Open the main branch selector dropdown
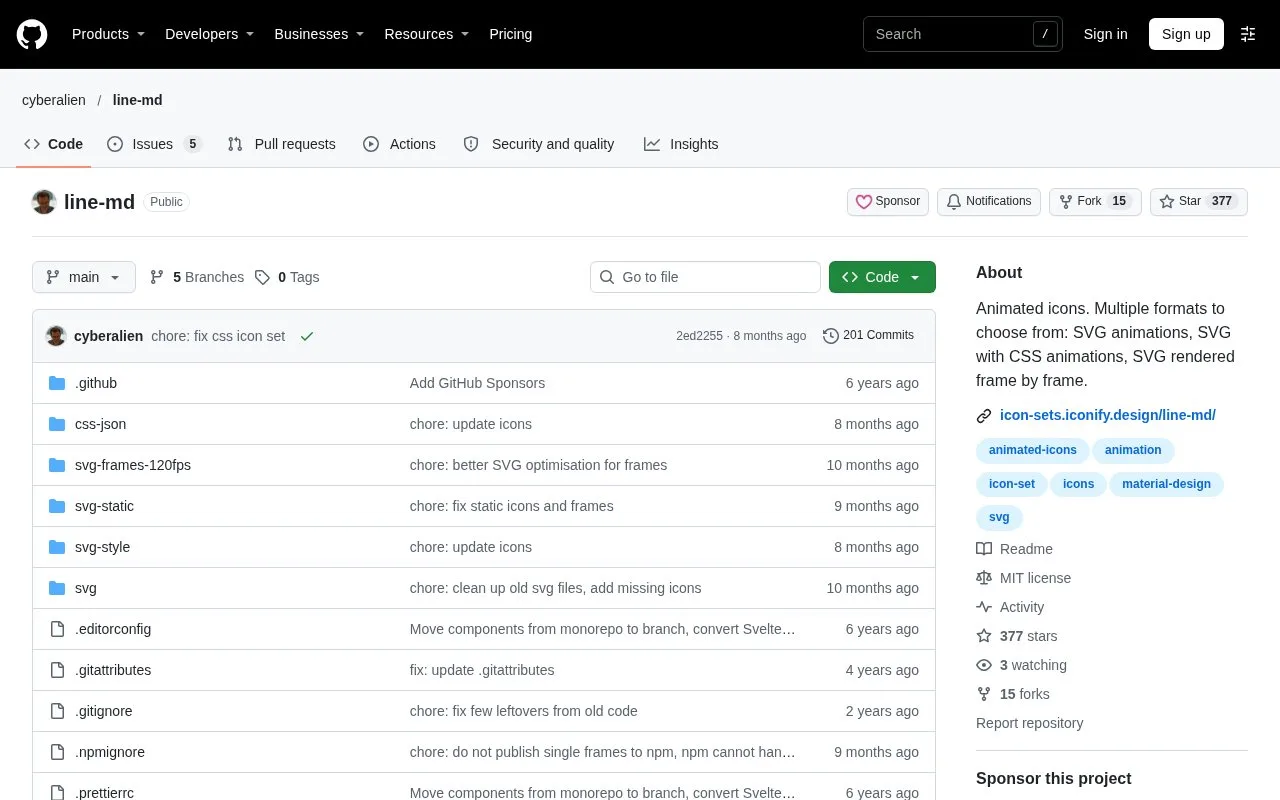 (x=84, y=277)
